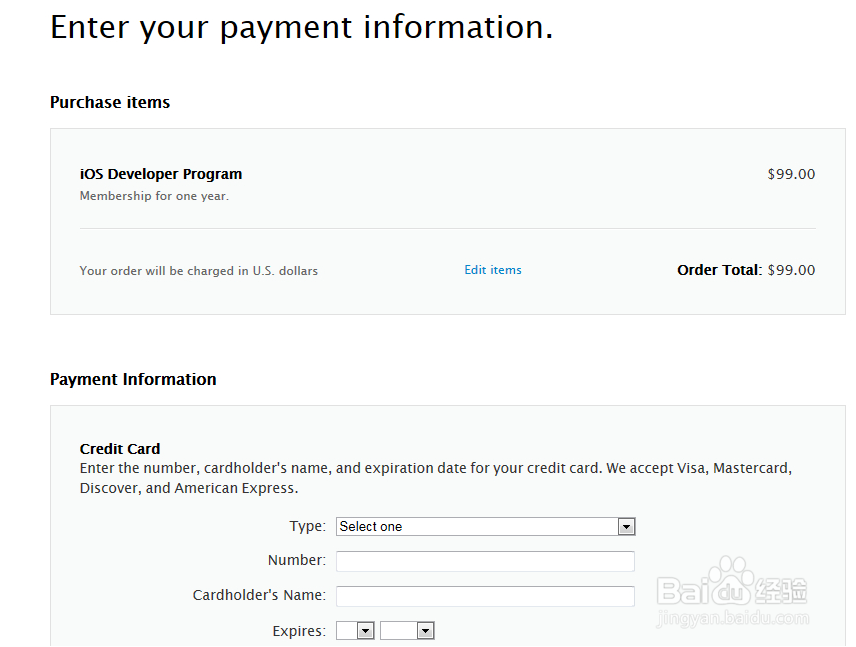Expand the expiration year dropdown
The height and width of the screenshot is (647, 856).
(x=407, y=631)
